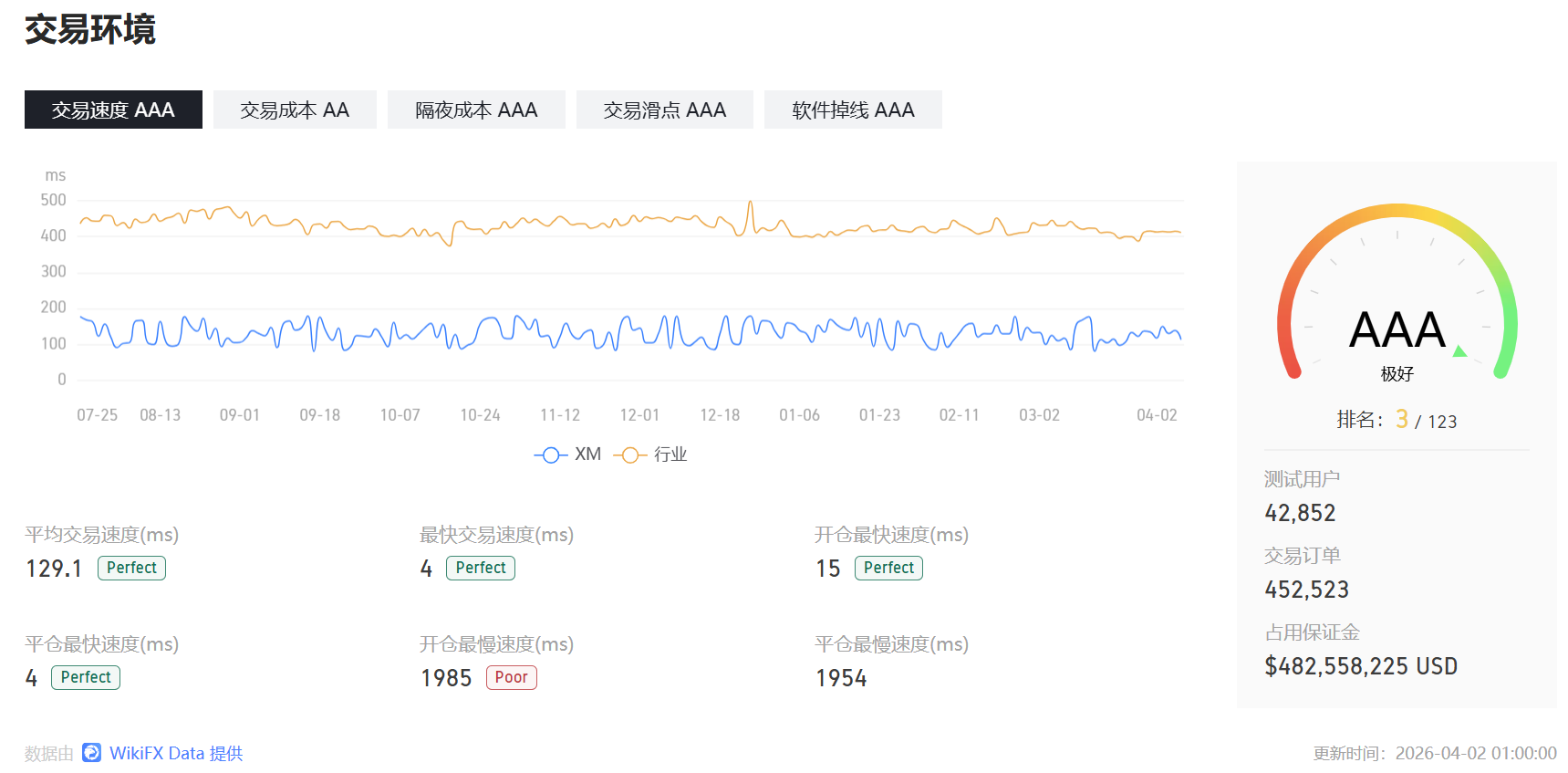Toggle the 行业 series in chart legend
The height and width of the screenshot is (773, 1568).
650,454
